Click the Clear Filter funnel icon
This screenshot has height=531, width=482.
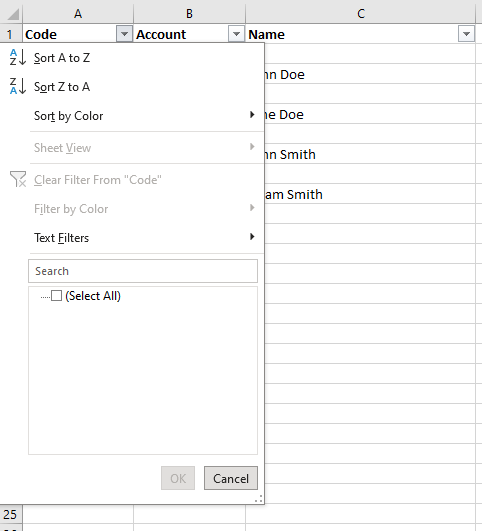[18, 179]
